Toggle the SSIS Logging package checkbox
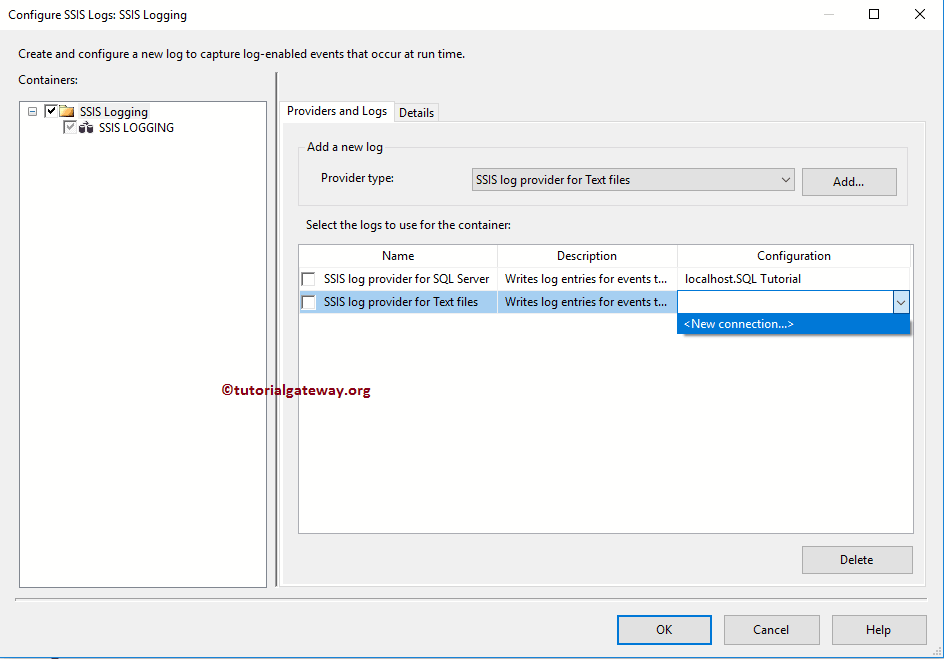Viewport: 944px width, 659px height. click(x=51, y=111)
